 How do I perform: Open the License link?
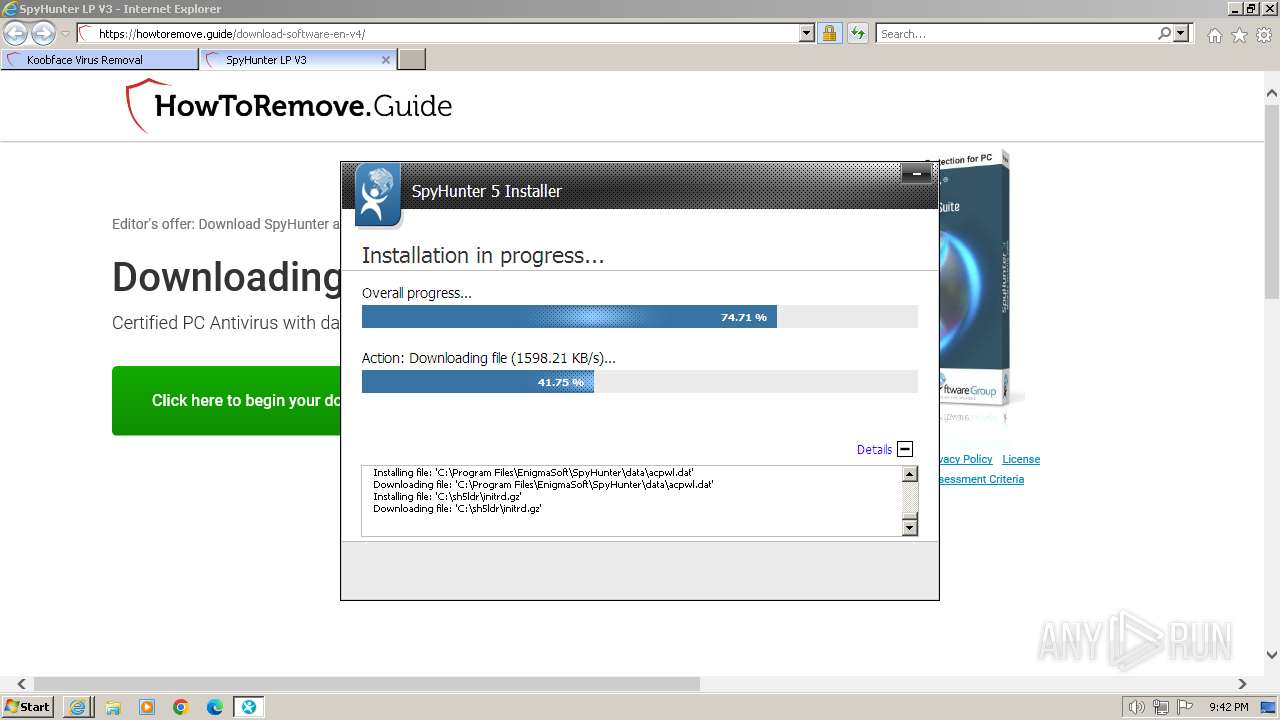point(1021,459)
